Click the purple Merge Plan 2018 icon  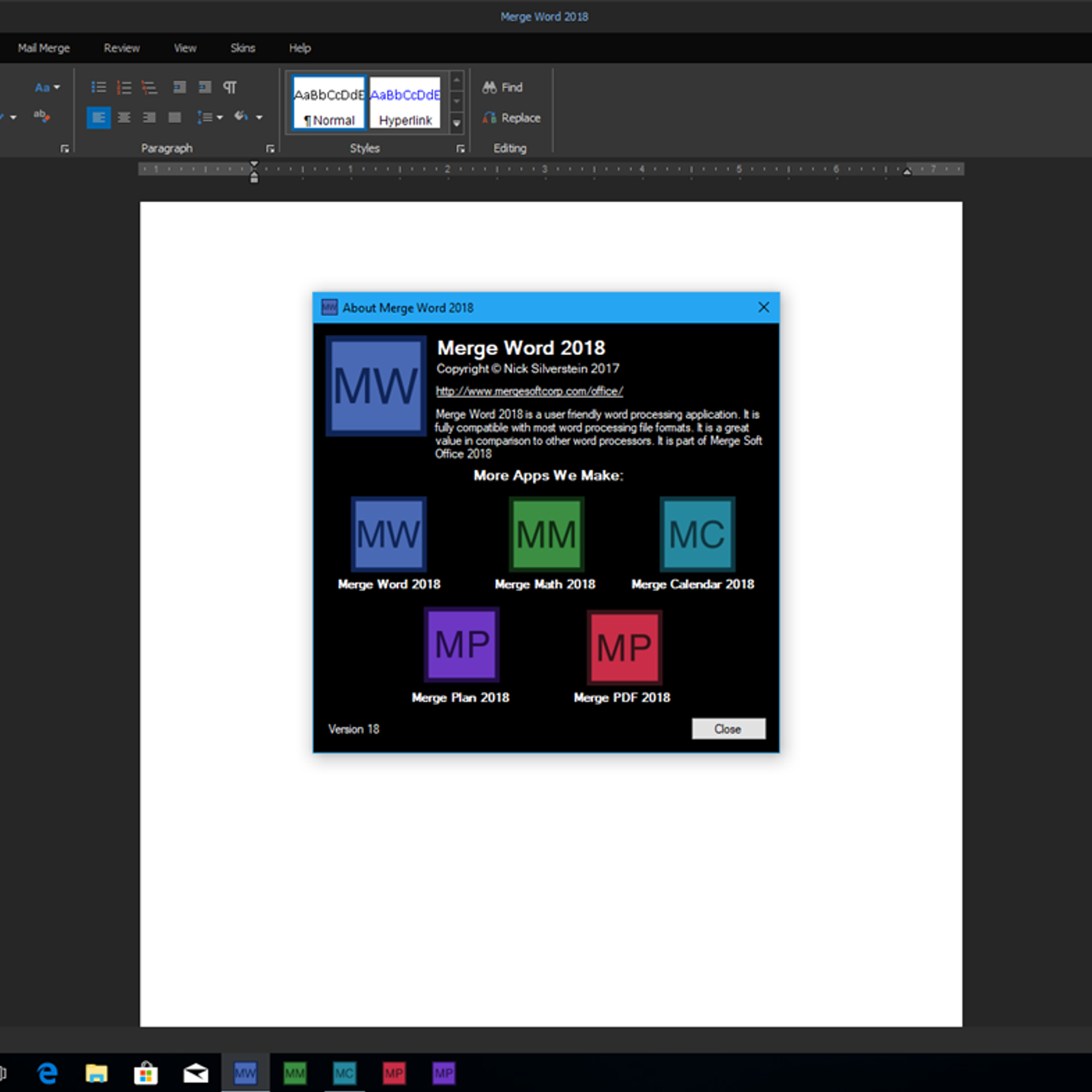pos(461,645)
